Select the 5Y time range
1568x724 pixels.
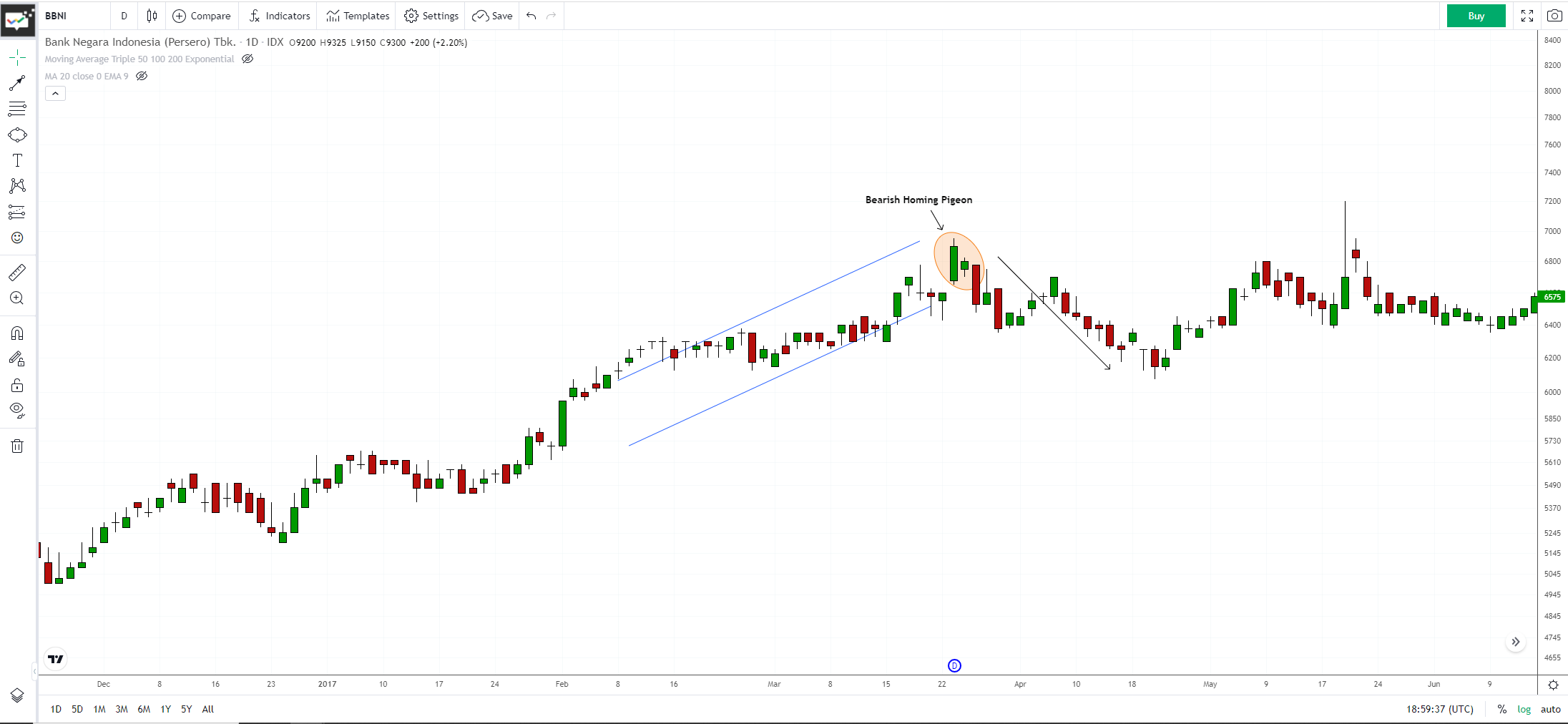tap(186, 709)
